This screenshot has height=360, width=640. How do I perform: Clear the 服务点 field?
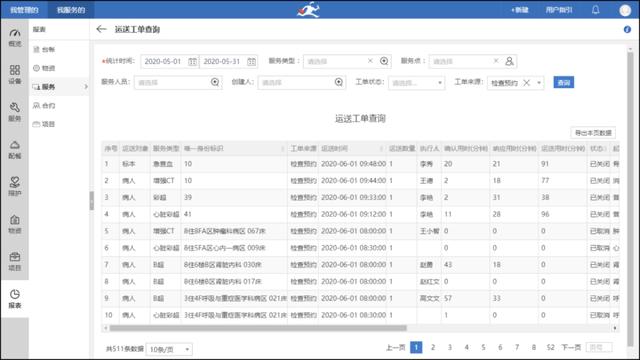click(x=496, y=61)
